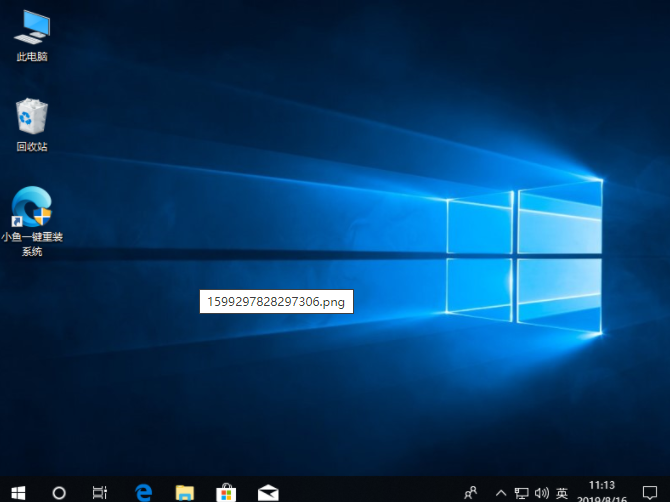Open Microsoft Store from the taskbar
This screenshot has width=670, height=502.
click(226, 492)
